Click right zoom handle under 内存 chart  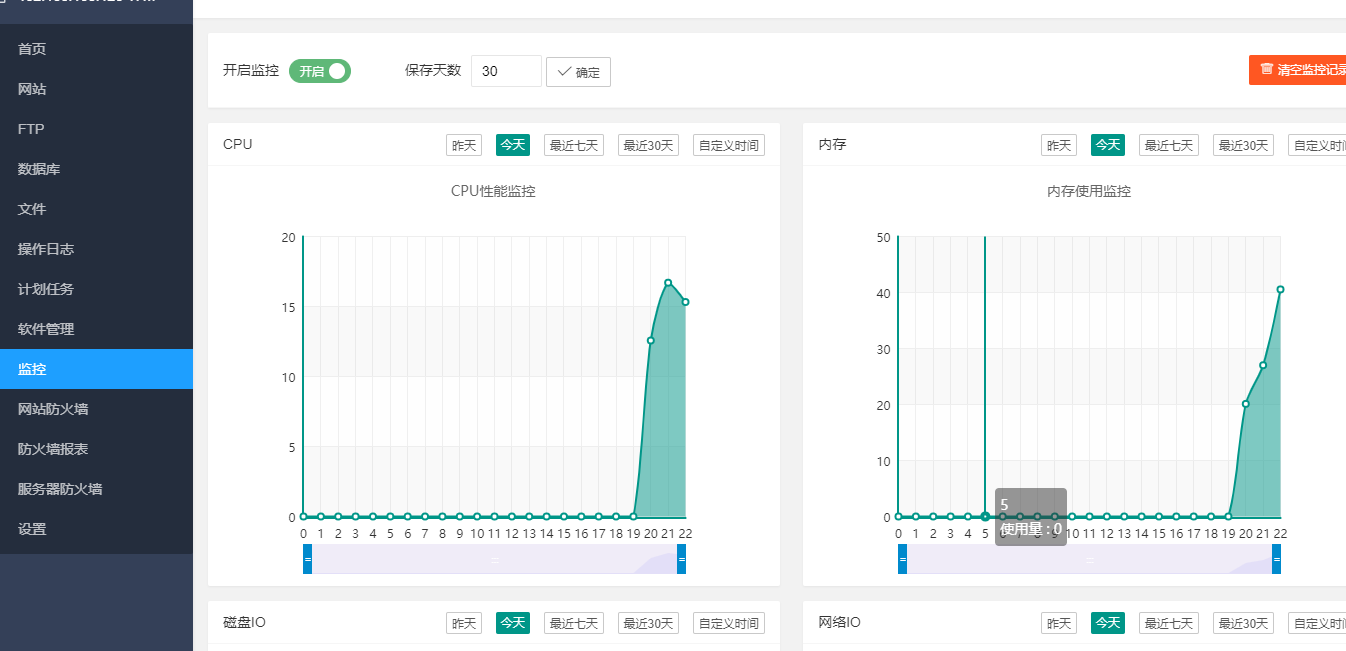coord(1276,559)
